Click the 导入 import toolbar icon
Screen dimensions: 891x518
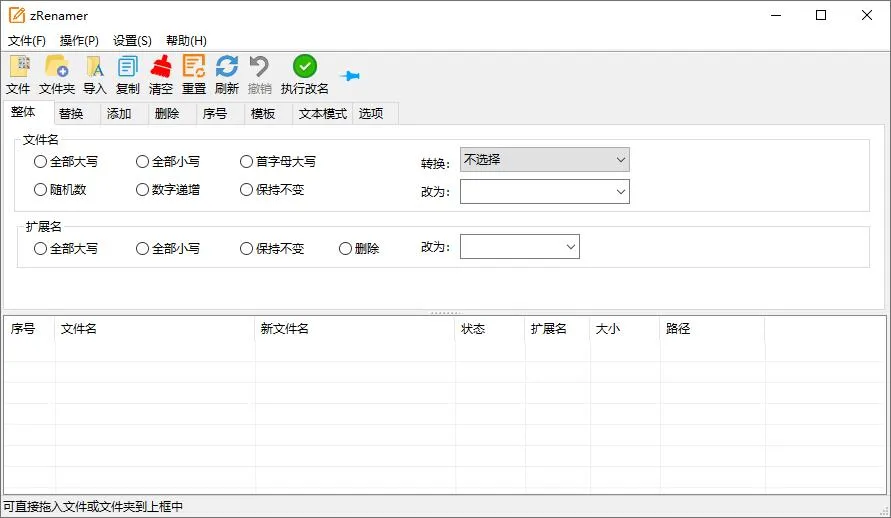(x=95, y=68)
